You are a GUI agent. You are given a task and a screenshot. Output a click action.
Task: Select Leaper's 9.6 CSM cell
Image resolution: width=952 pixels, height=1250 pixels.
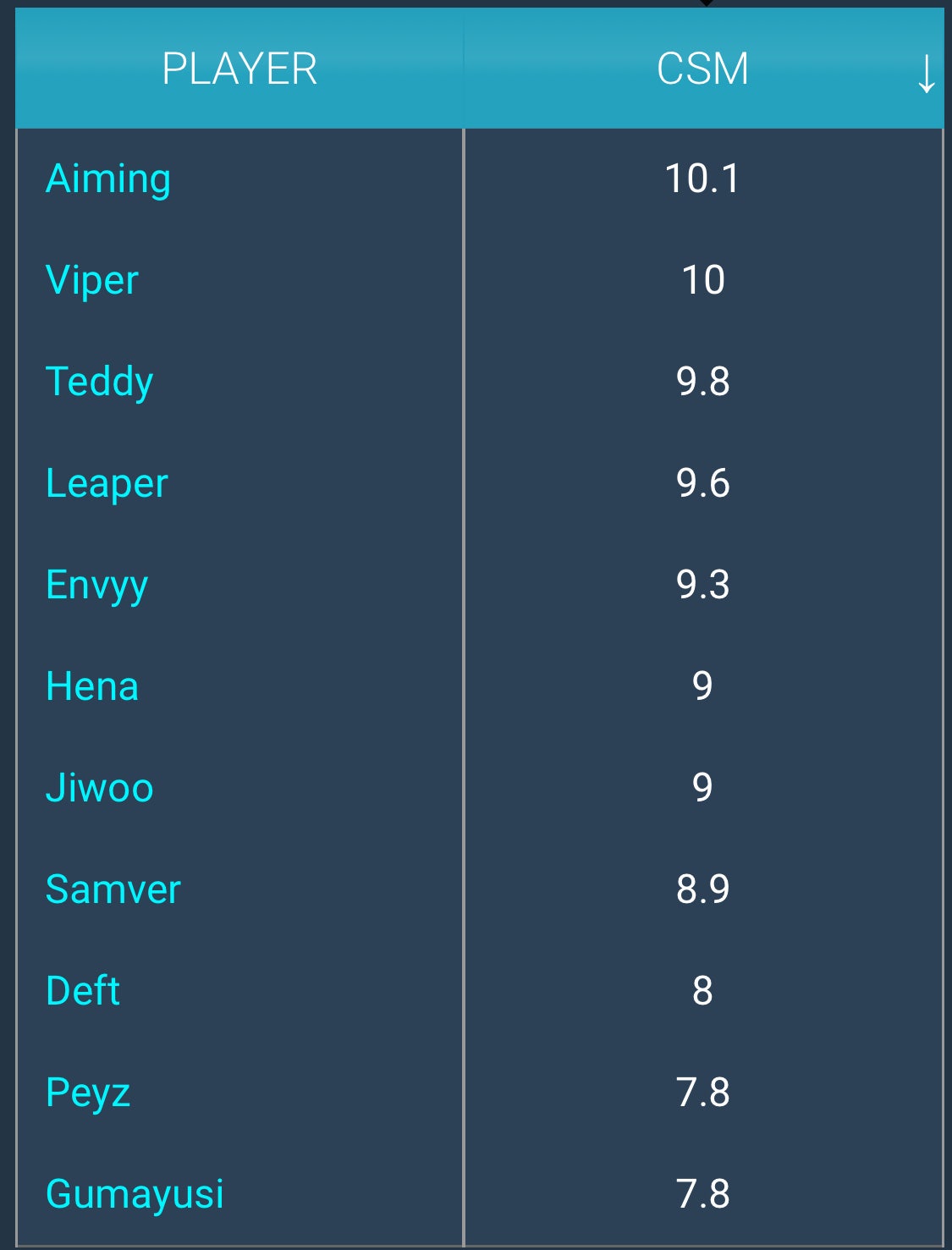(703, 483)
